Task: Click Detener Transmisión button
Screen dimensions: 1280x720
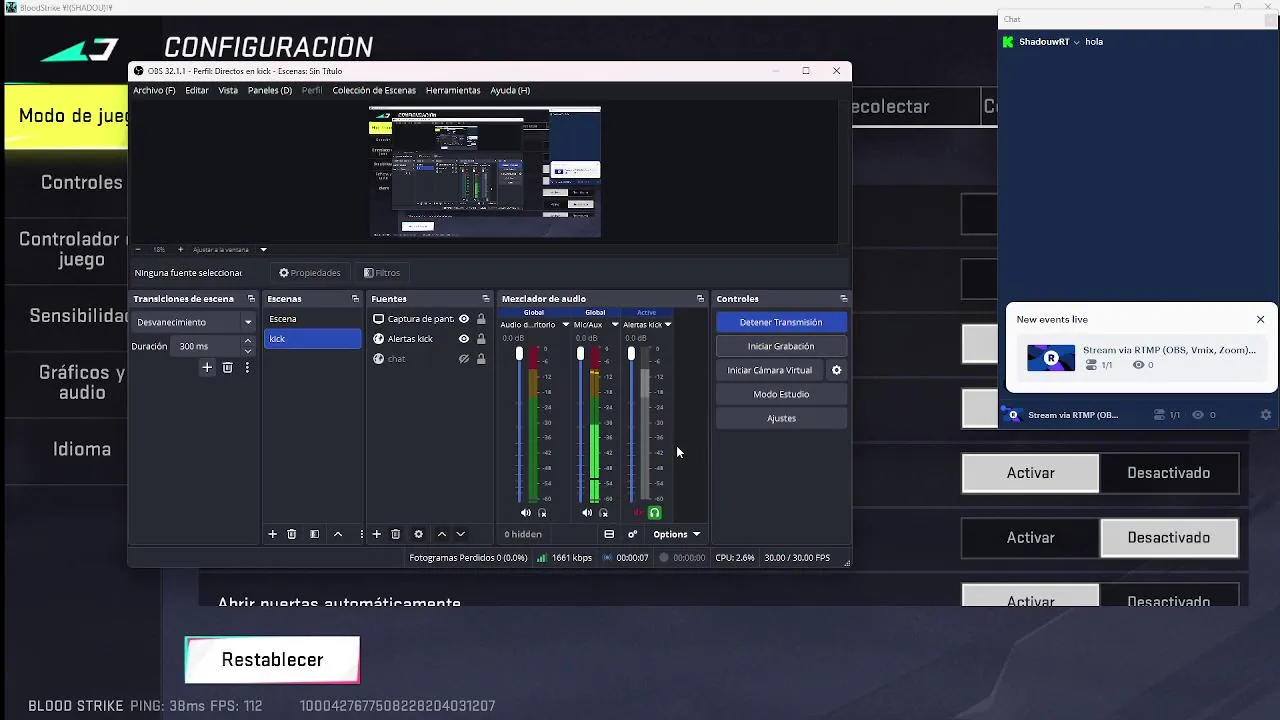Action: click(x=781, y=322)
